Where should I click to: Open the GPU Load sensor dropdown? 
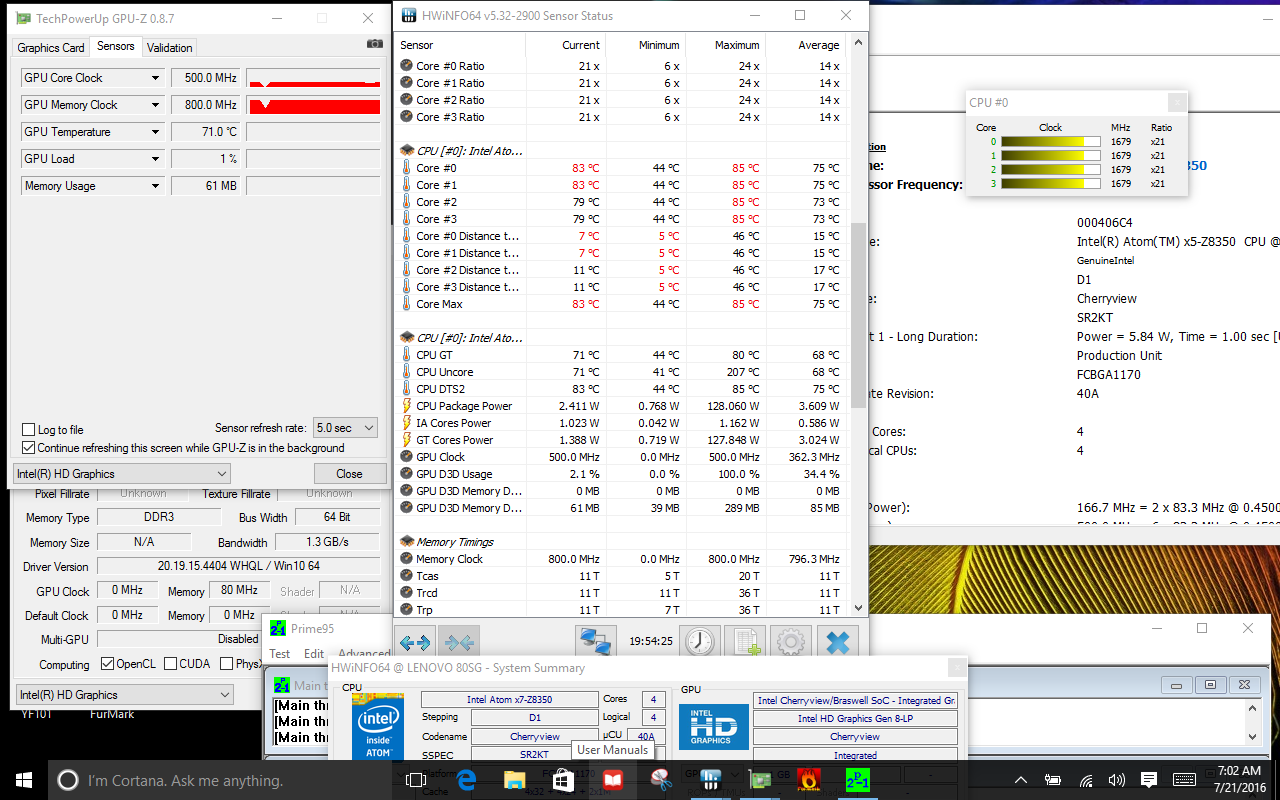tap(155, 159)
